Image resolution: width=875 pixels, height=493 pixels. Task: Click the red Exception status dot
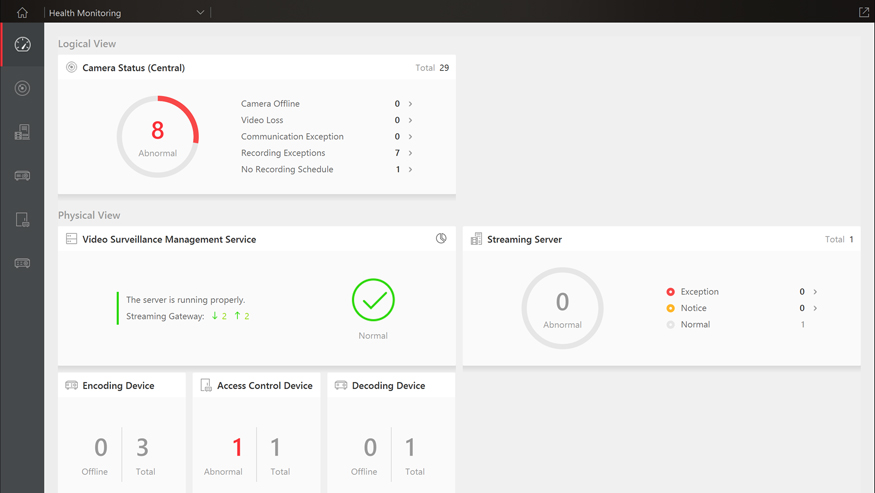(671, 291)
